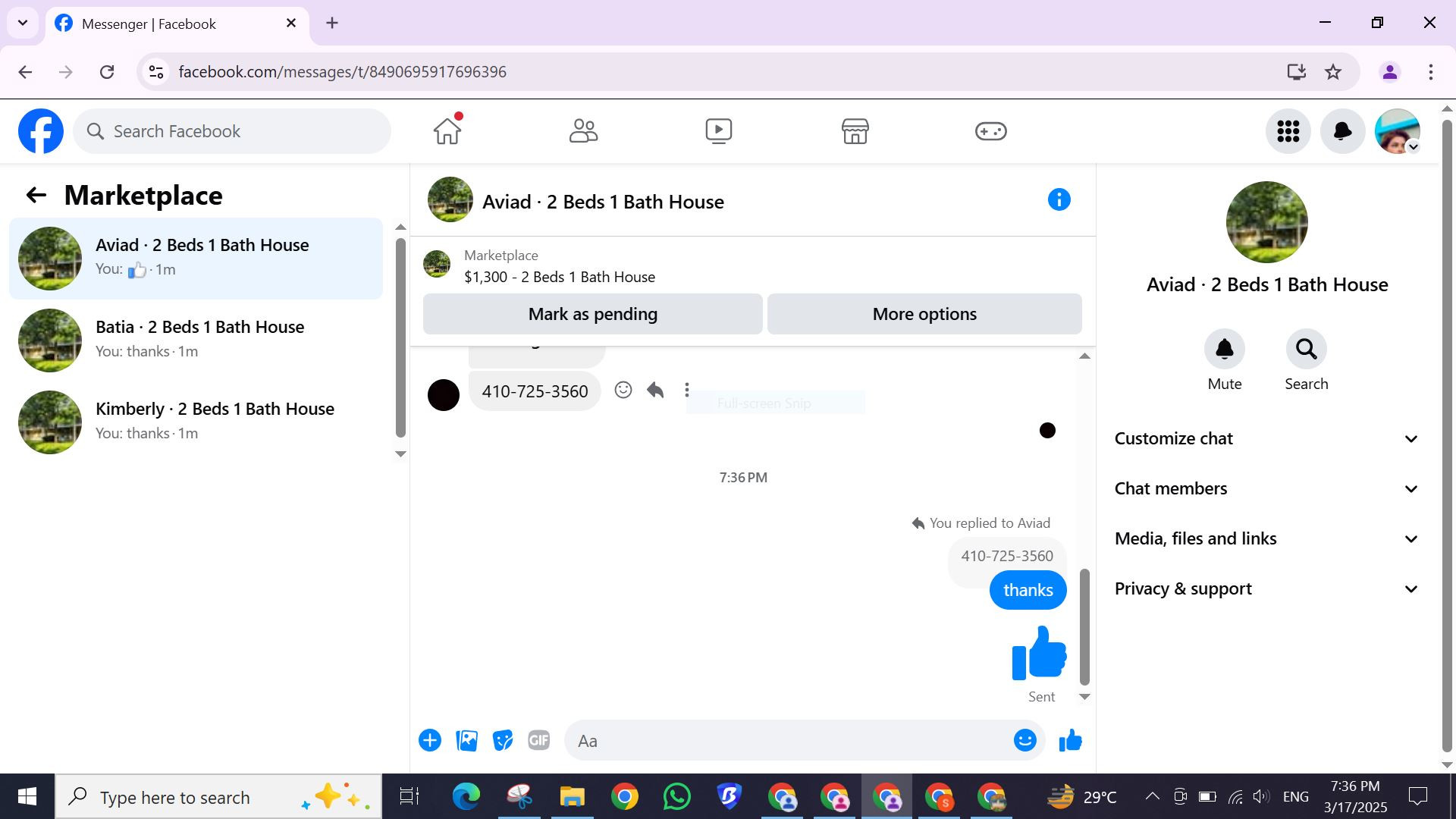Screen dimensions: 1456x819
Task: Open the Gaming controller icon
Action: pos(990,131)
